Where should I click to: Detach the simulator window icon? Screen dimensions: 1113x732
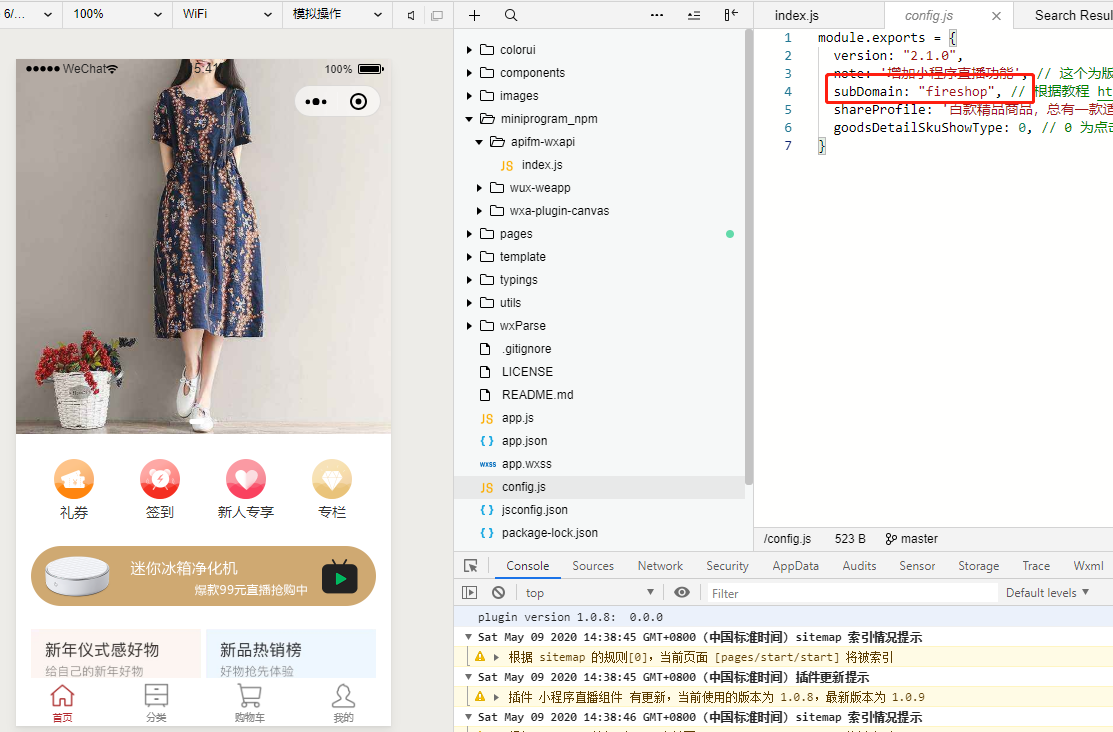(437, 15)
